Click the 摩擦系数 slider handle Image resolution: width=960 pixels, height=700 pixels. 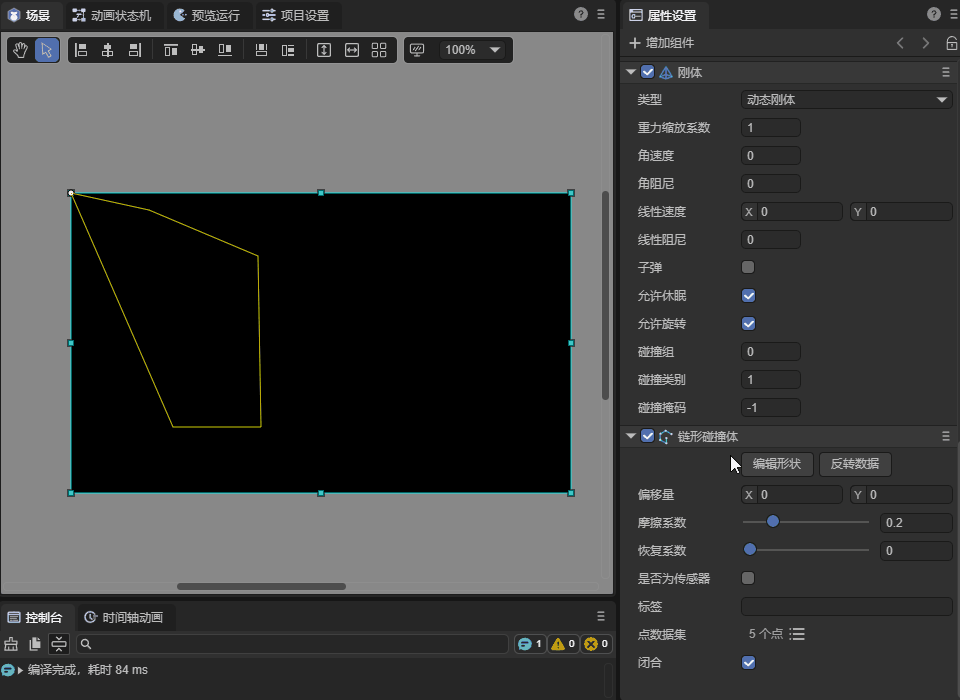pos(772,521)
